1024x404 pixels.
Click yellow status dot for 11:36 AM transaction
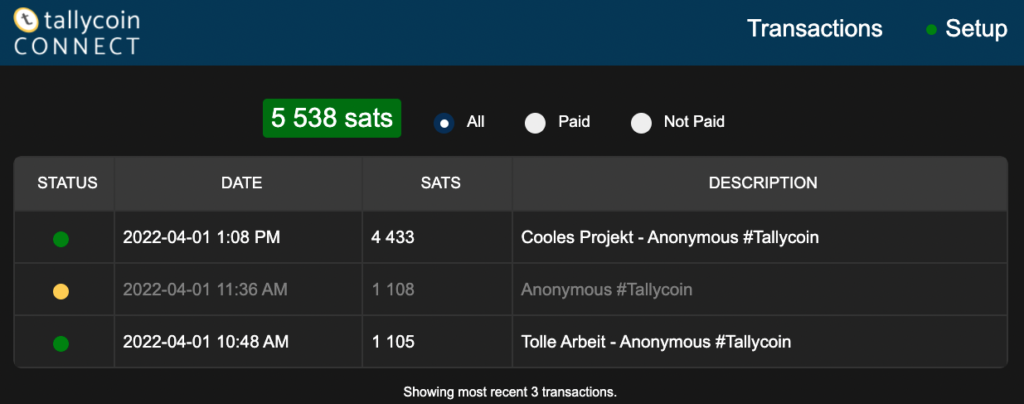coord(61,292)
